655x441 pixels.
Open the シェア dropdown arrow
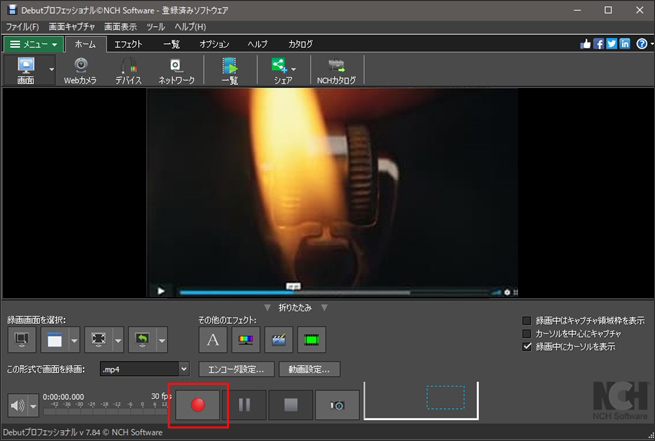[x=294, y=69]
